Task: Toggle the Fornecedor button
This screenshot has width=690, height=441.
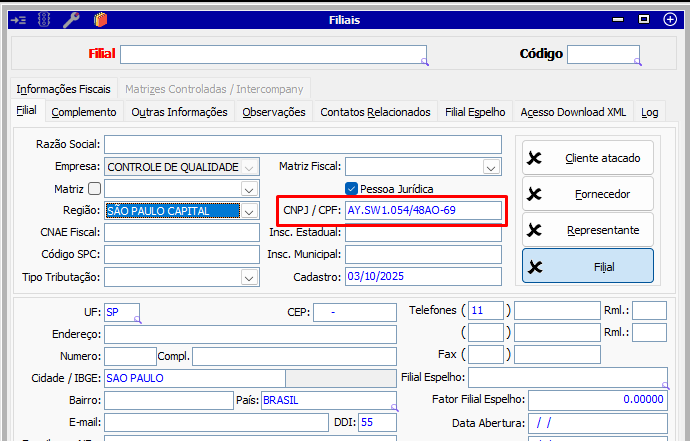Action: tap(588, 194)
